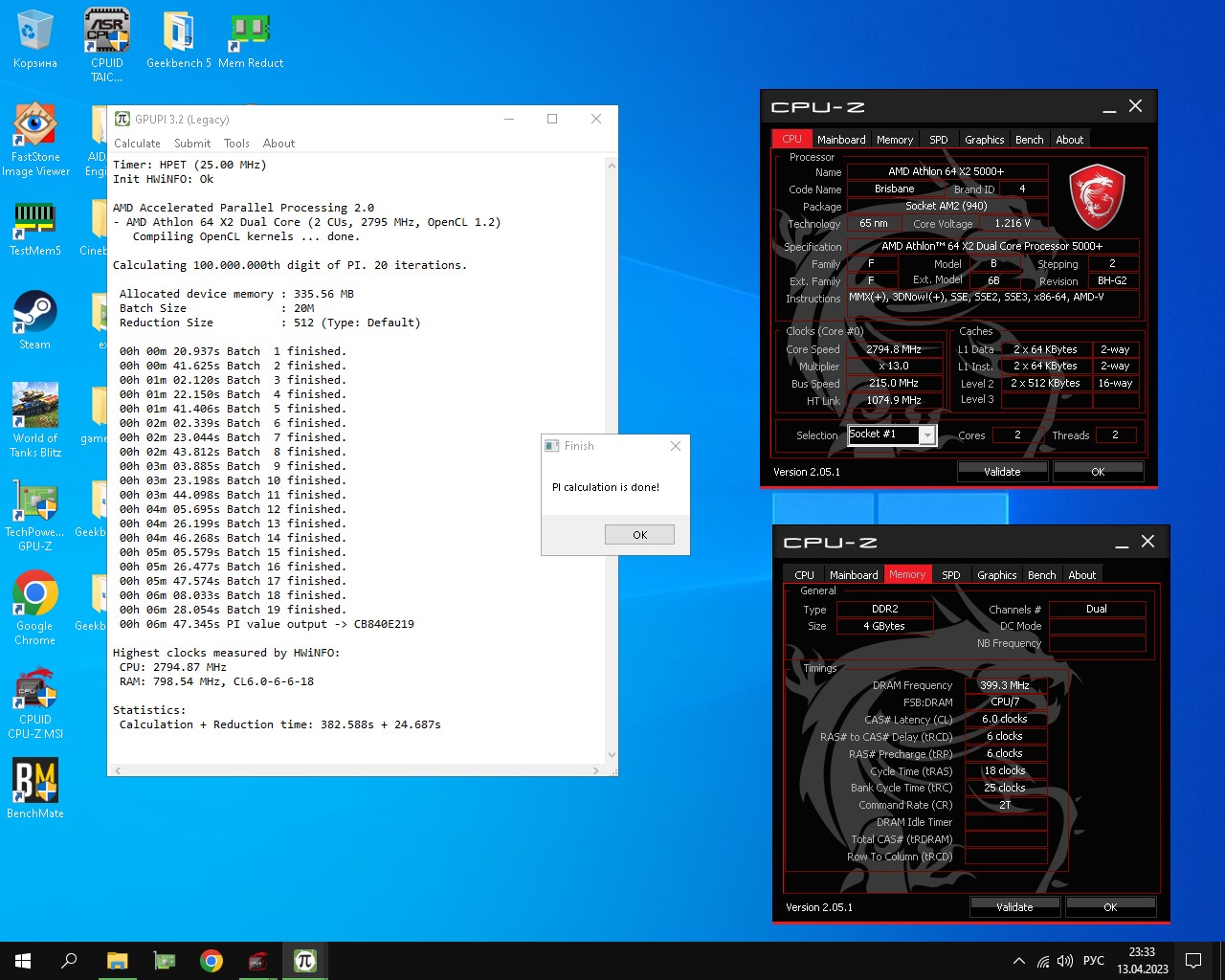1225x980 pixels.
Task: Open TechPowerUp GPU-Z desktop icon
Action: click(35, 515)
